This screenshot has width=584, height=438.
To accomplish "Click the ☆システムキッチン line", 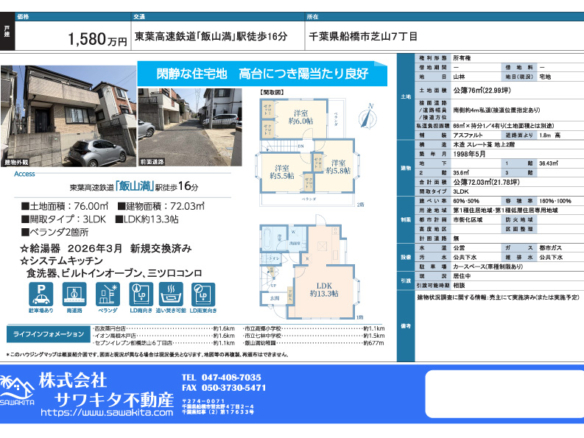I will pyautogui.click(x=62, y=261).
